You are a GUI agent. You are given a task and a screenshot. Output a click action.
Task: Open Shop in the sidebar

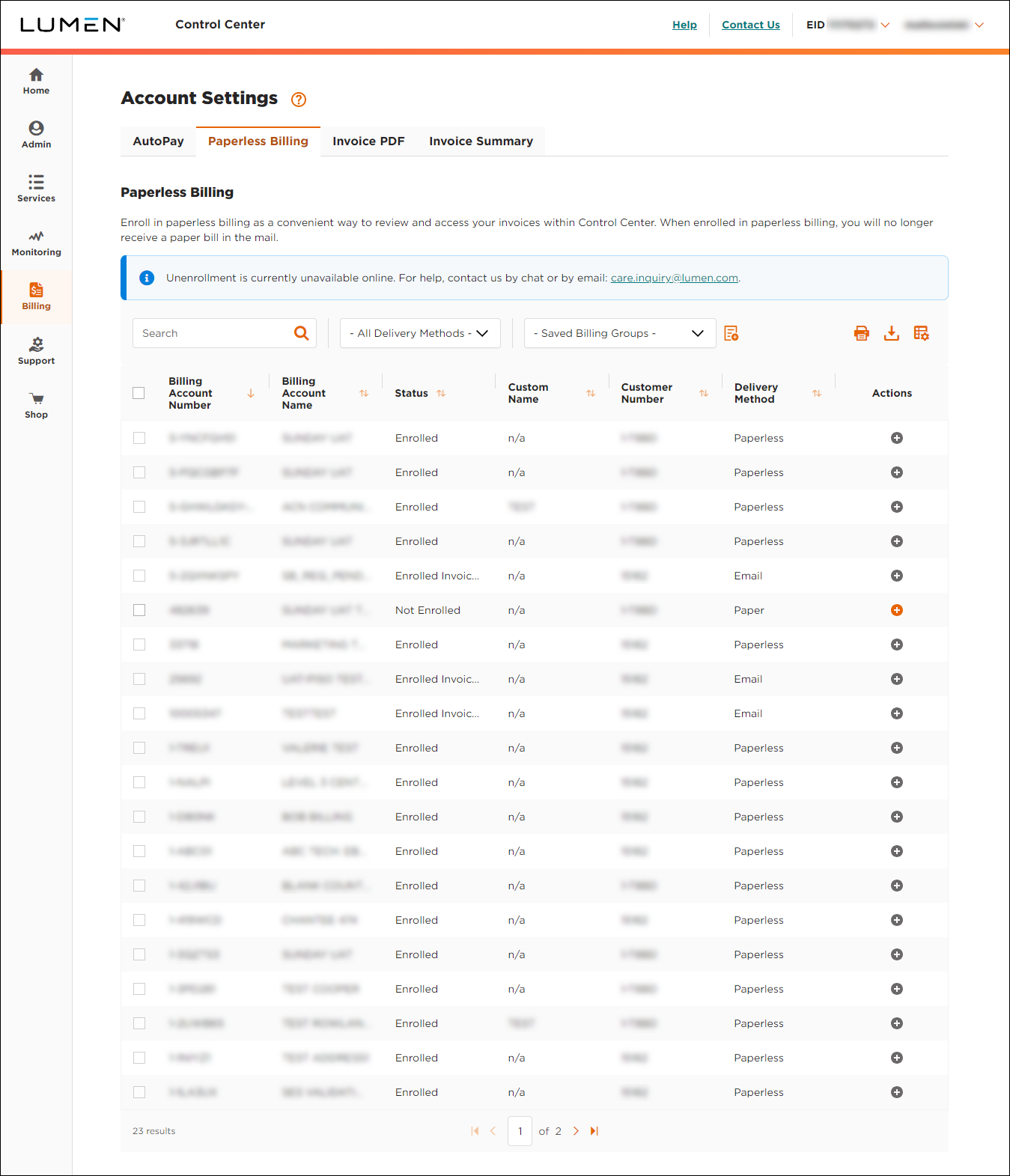click(36, 406)
